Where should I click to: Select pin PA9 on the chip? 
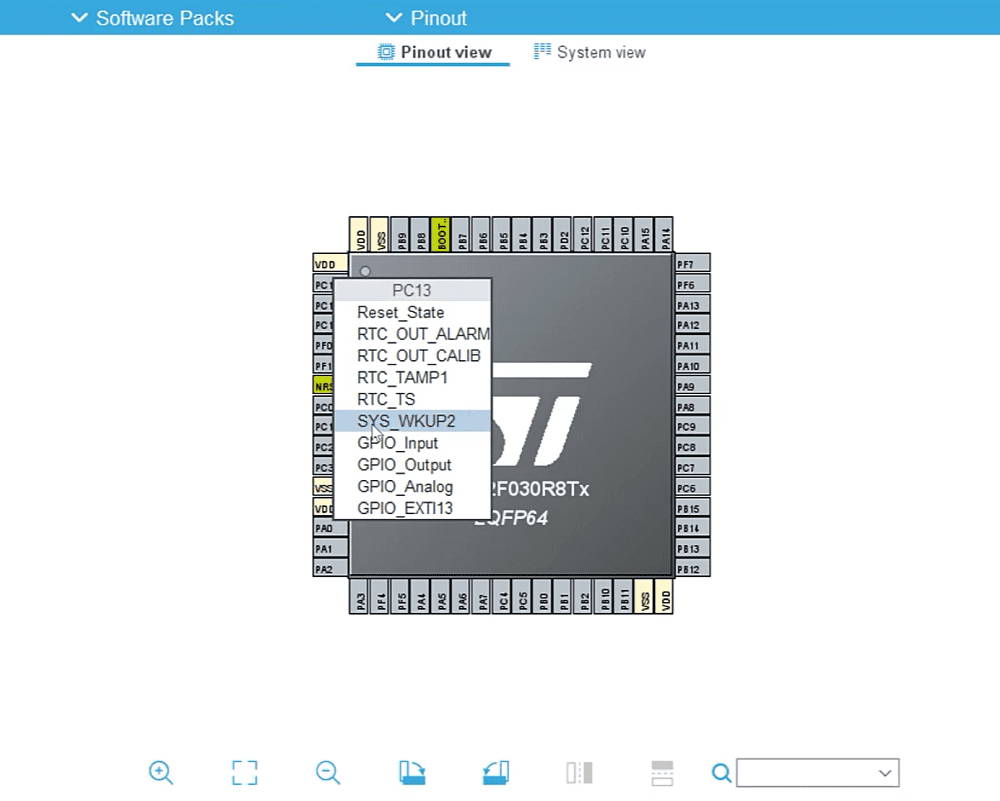click(x=693, y=386)
